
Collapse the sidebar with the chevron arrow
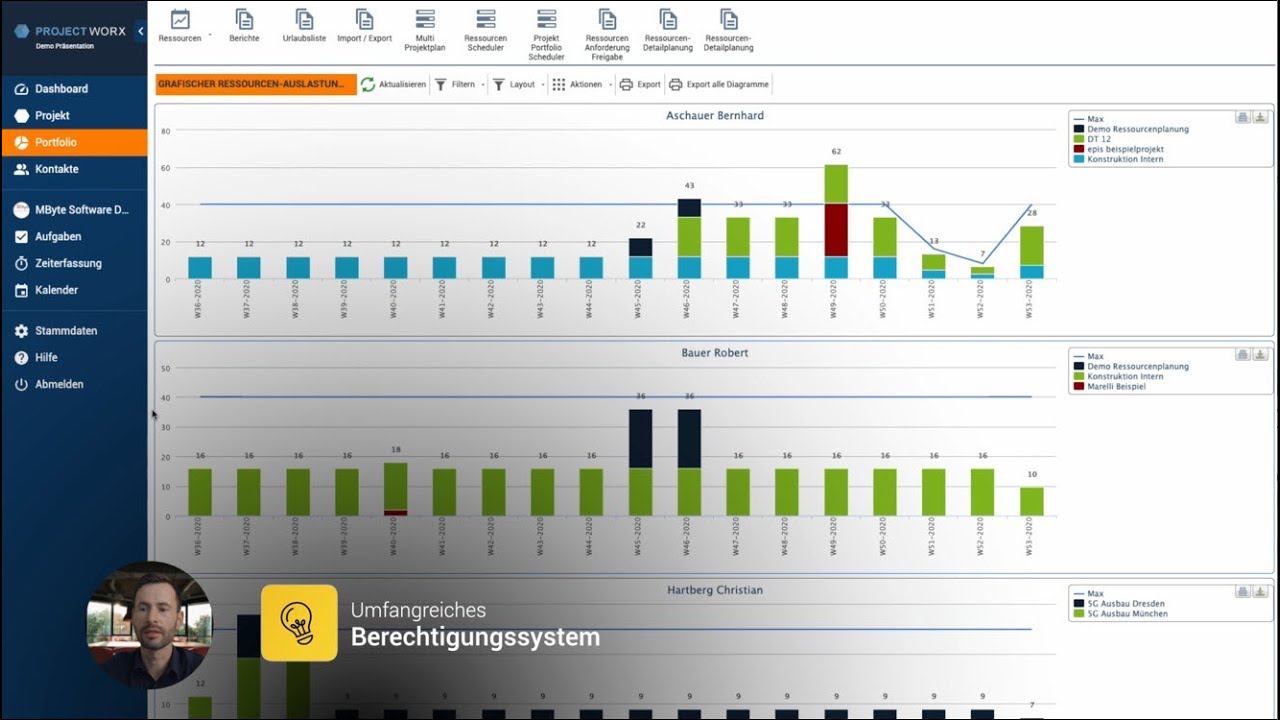pyautogui.click(x=140, y=31)
